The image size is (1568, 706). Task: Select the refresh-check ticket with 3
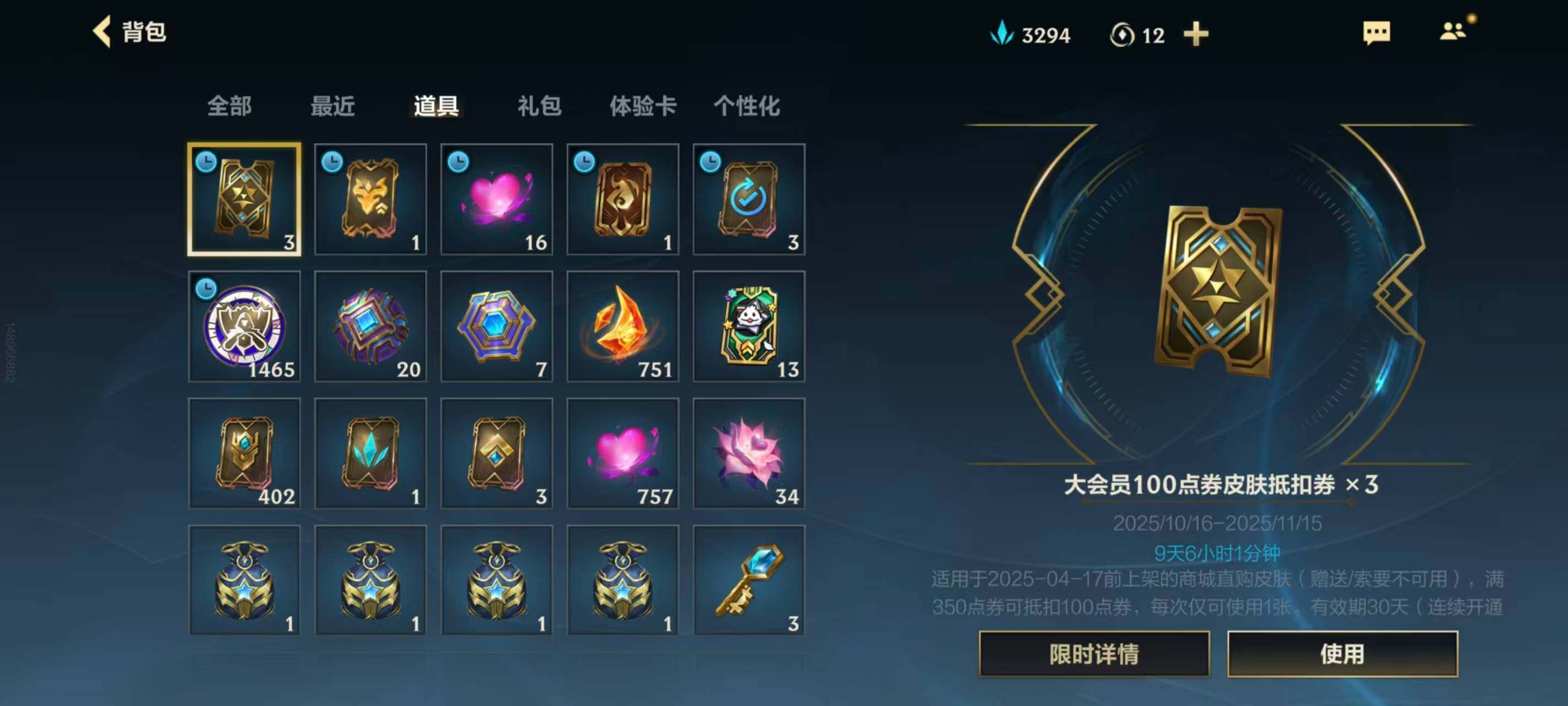point(749,199)
